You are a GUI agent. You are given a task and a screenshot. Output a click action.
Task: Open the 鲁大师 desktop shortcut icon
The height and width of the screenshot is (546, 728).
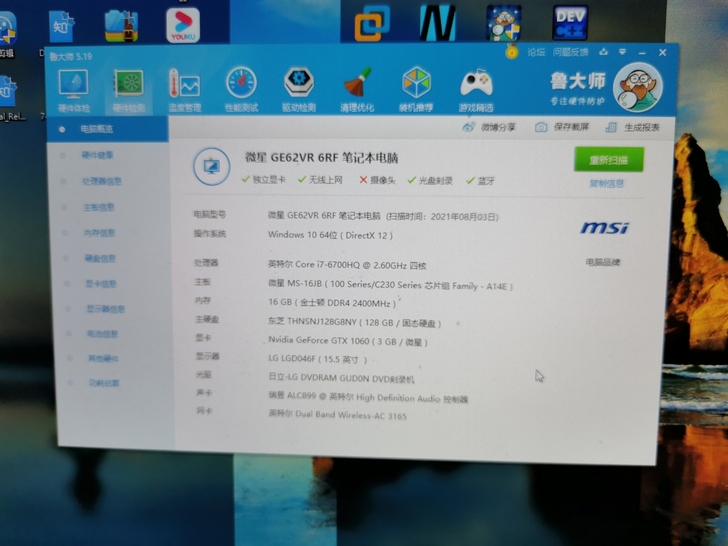[x=504, y=23]
